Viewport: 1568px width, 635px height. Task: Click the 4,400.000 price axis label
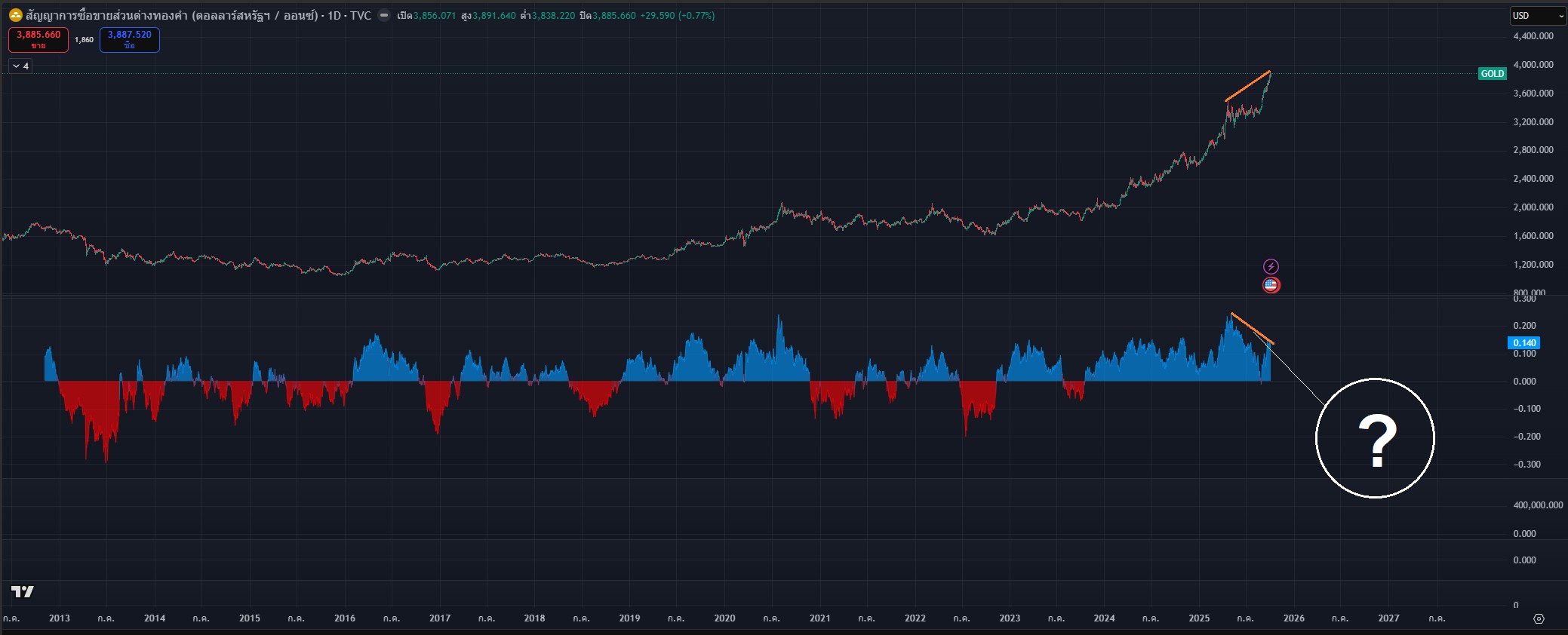1533,36
